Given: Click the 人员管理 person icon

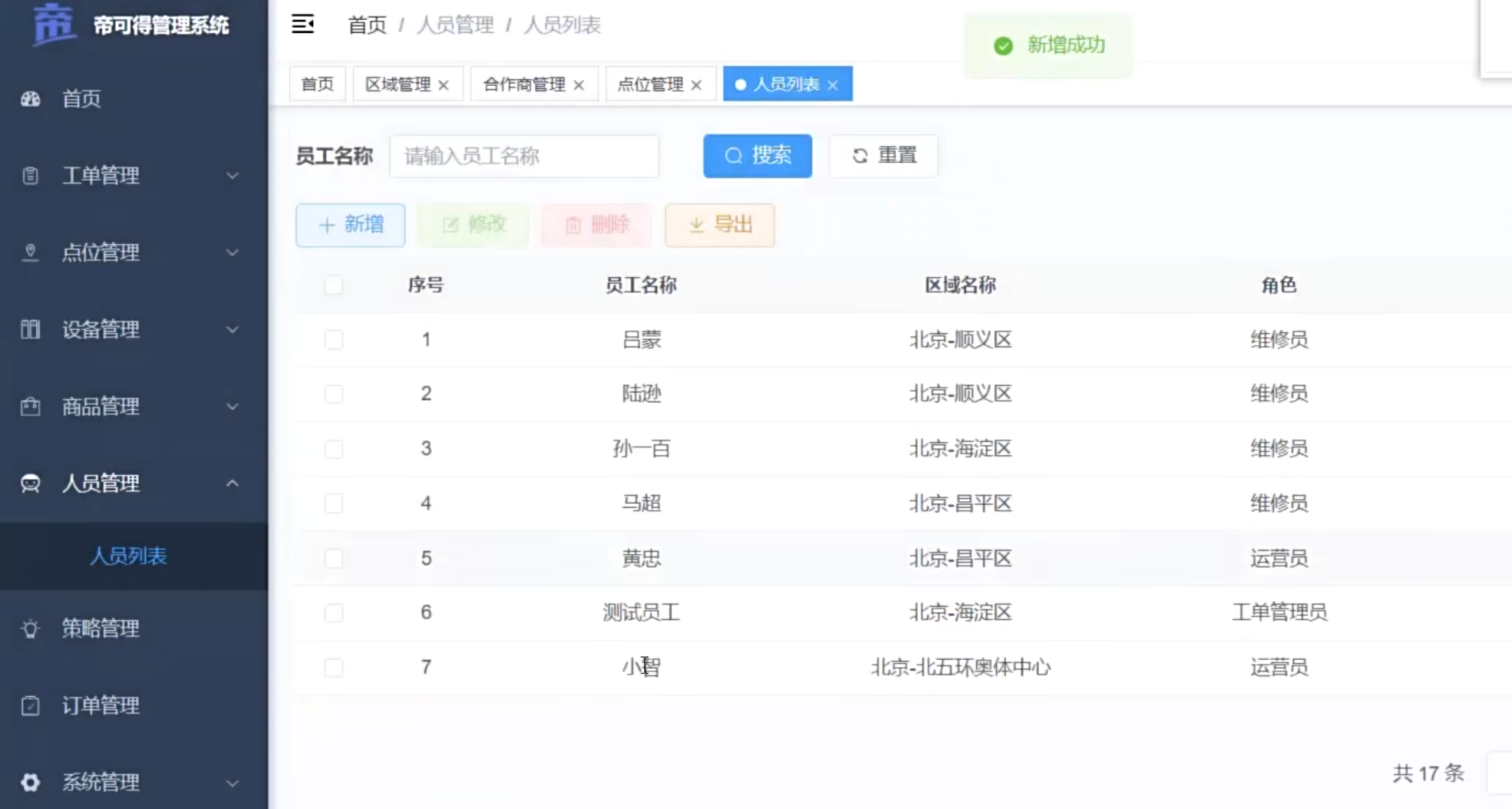Looking at the screenshot, I should coord(31,483).
